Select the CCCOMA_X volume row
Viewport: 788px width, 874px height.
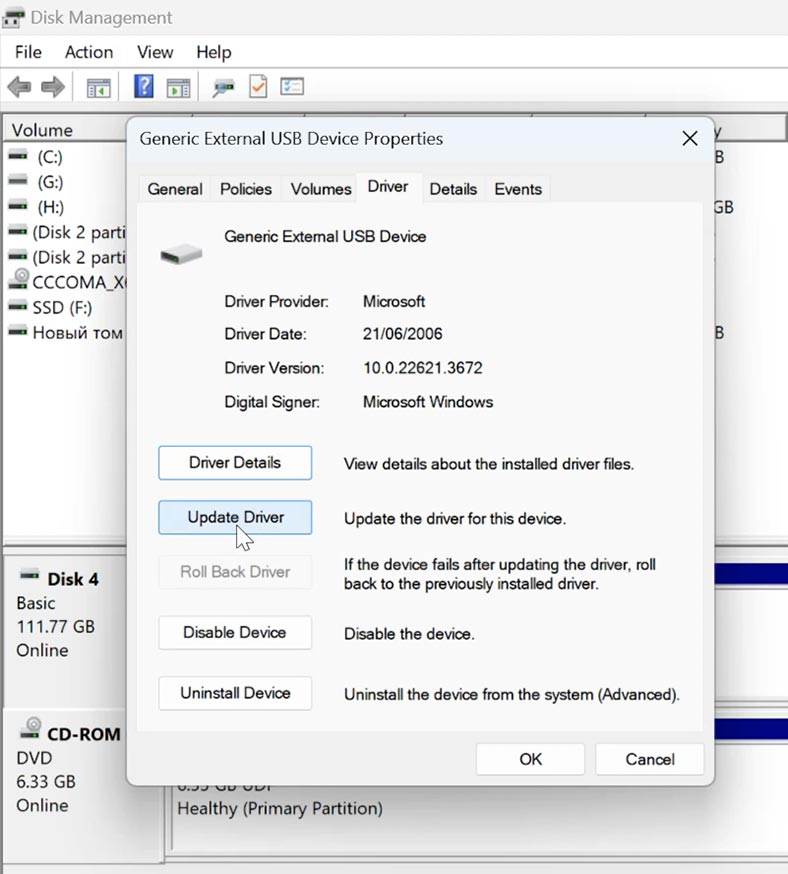[65, 282]
